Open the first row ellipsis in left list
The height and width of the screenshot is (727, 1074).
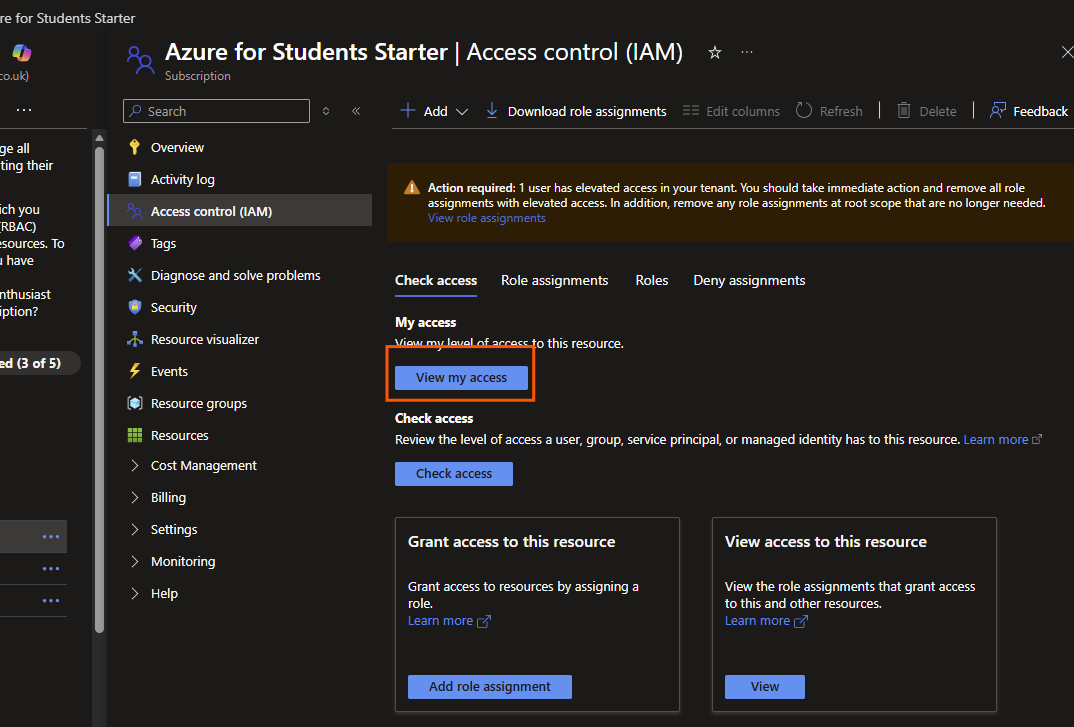coord(51,537)
